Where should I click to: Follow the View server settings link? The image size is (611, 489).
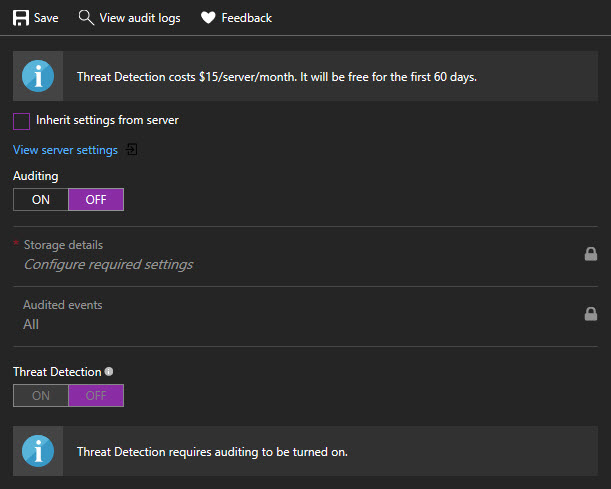[65, 150]
